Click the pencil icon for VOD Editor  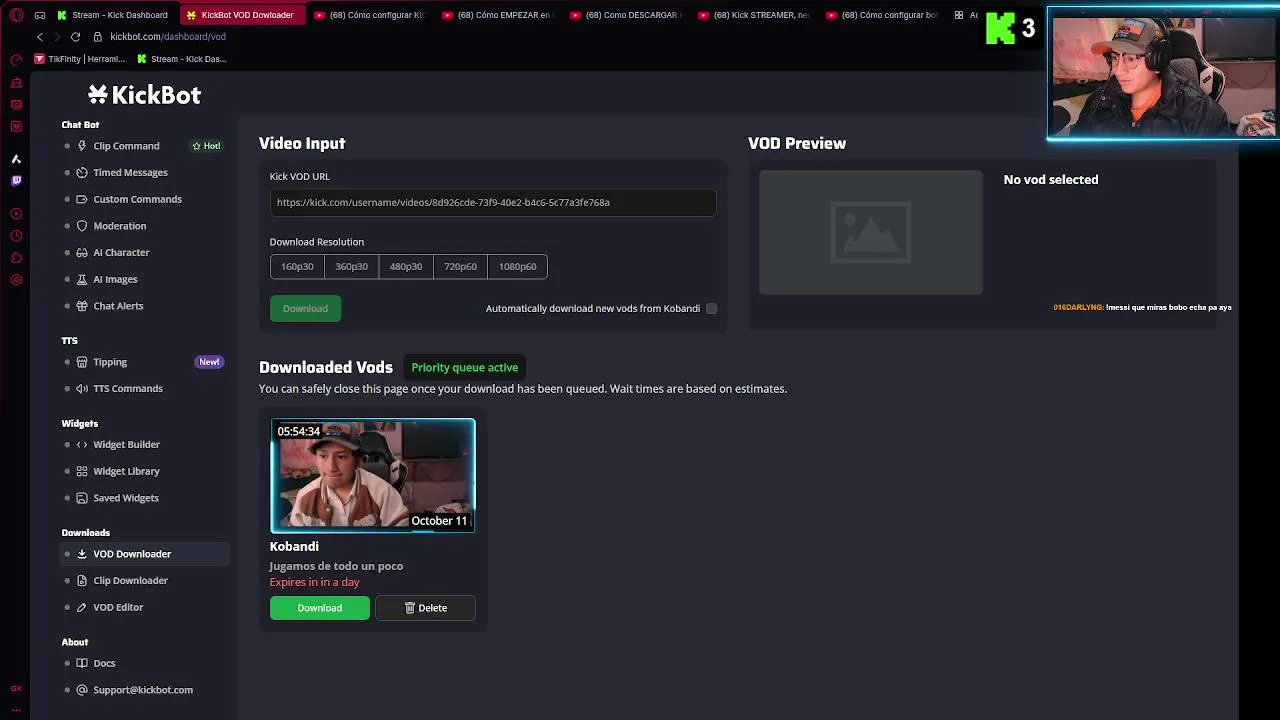(82, 607)
